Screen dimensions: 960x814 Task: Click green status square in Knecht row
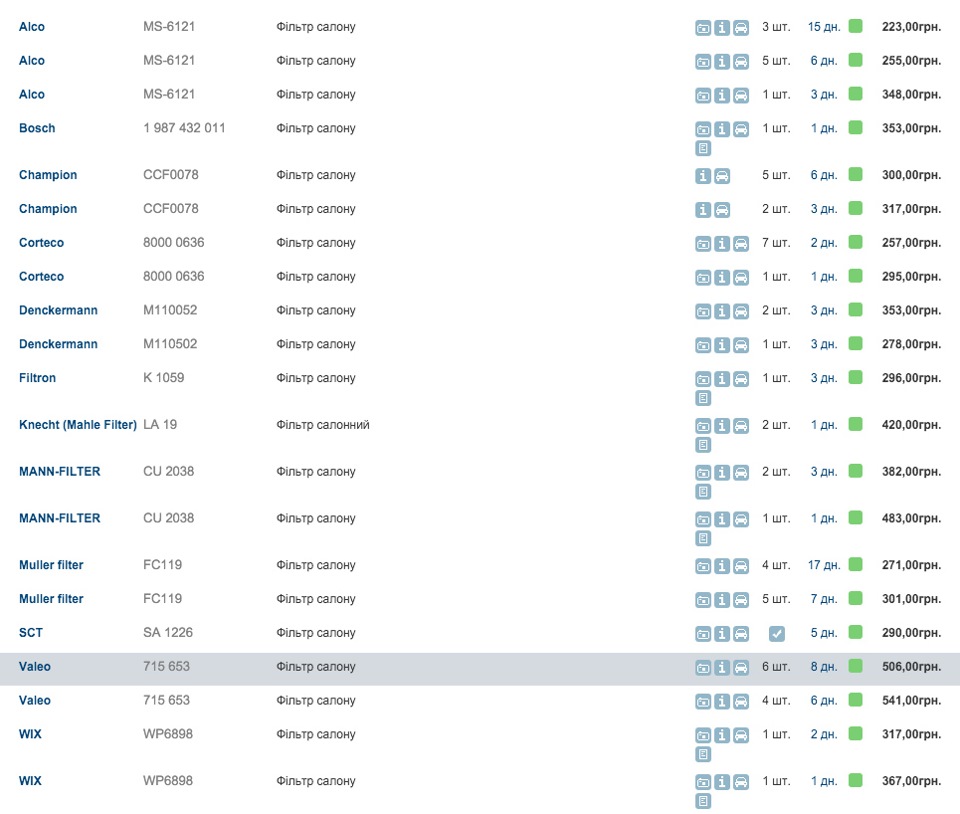point(855,424)
